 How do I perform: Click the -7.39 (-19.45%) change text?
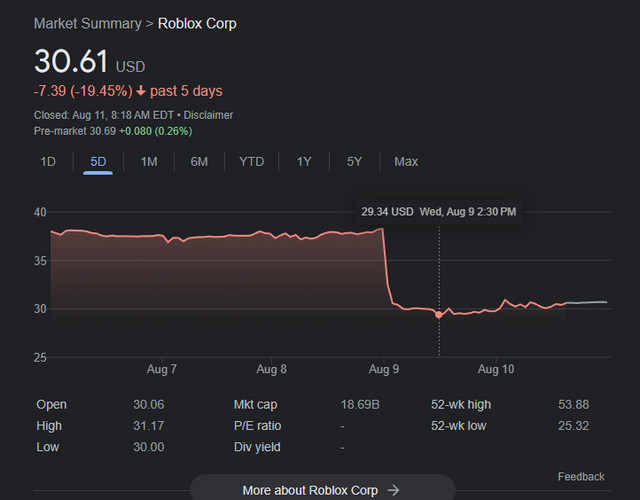(x=83, y=91)
